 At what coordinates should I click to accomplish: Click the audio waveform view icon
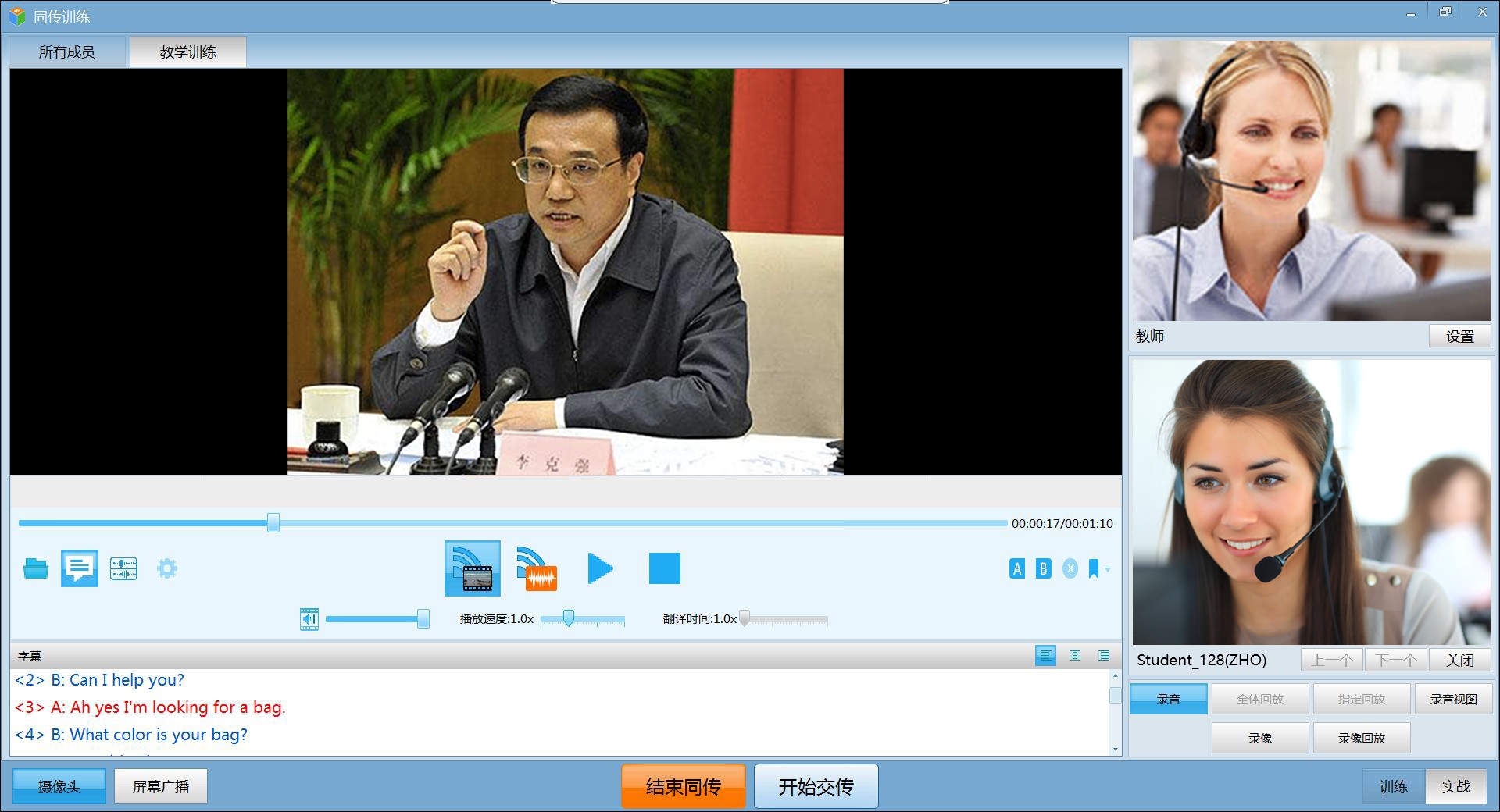[123, 568]
